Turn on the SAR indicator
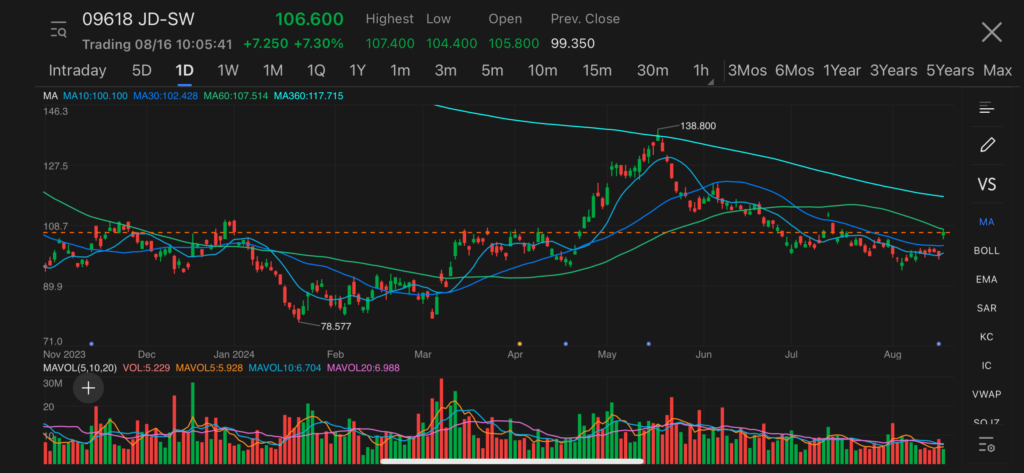This screenshot has width=1024, height=473. tap(987, 308)
